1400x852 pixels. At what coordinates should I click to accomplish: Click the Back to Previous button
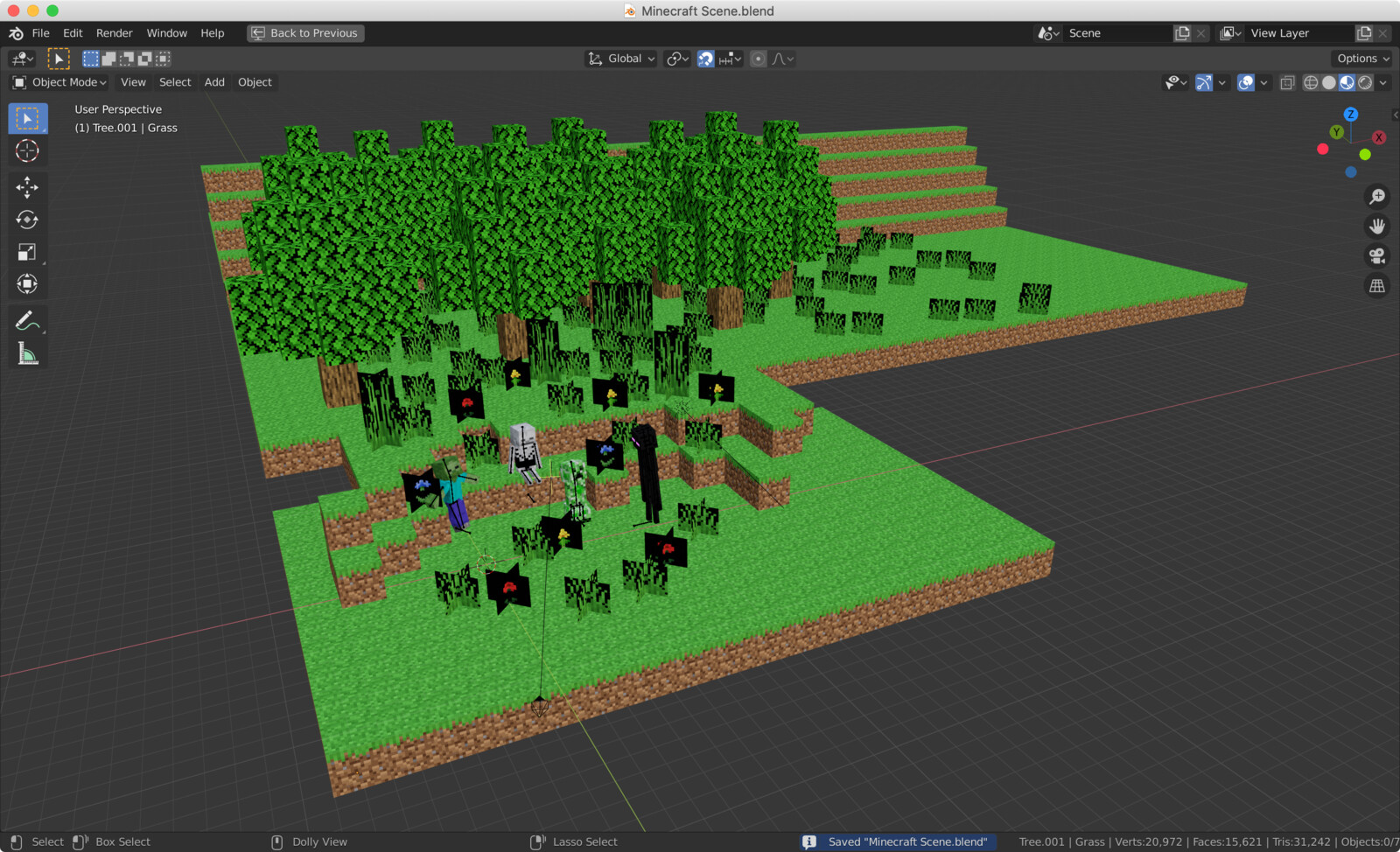tap(305, 33)
